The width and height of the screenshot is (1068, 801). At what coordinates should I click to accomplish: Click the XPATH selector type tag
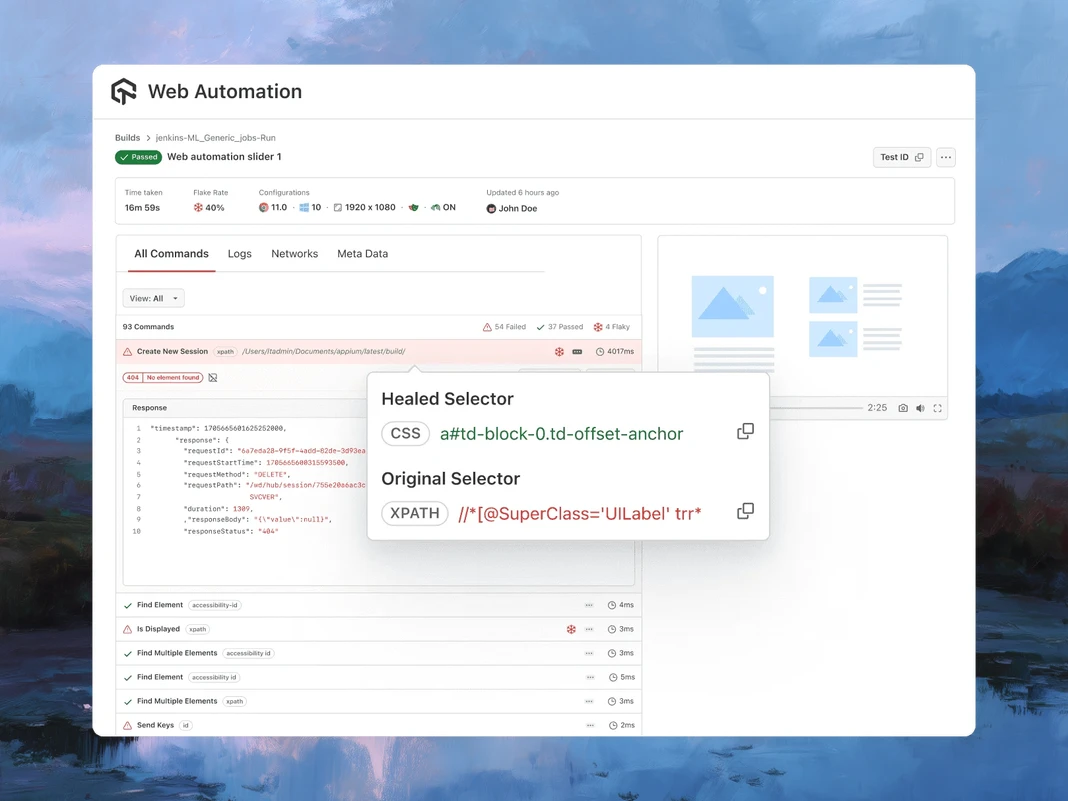415,513
